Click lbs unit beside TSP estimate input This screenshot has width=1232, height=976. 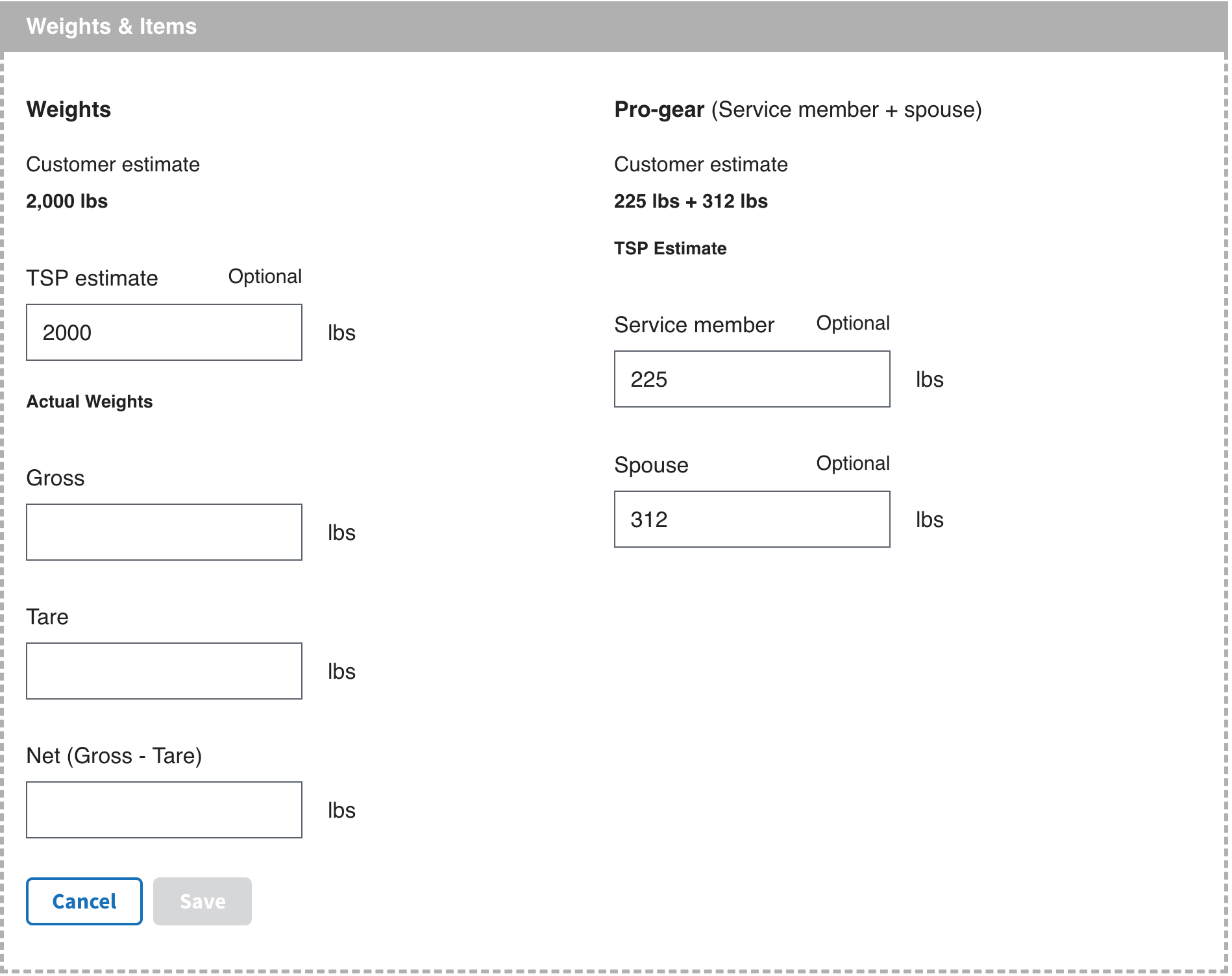341,333
